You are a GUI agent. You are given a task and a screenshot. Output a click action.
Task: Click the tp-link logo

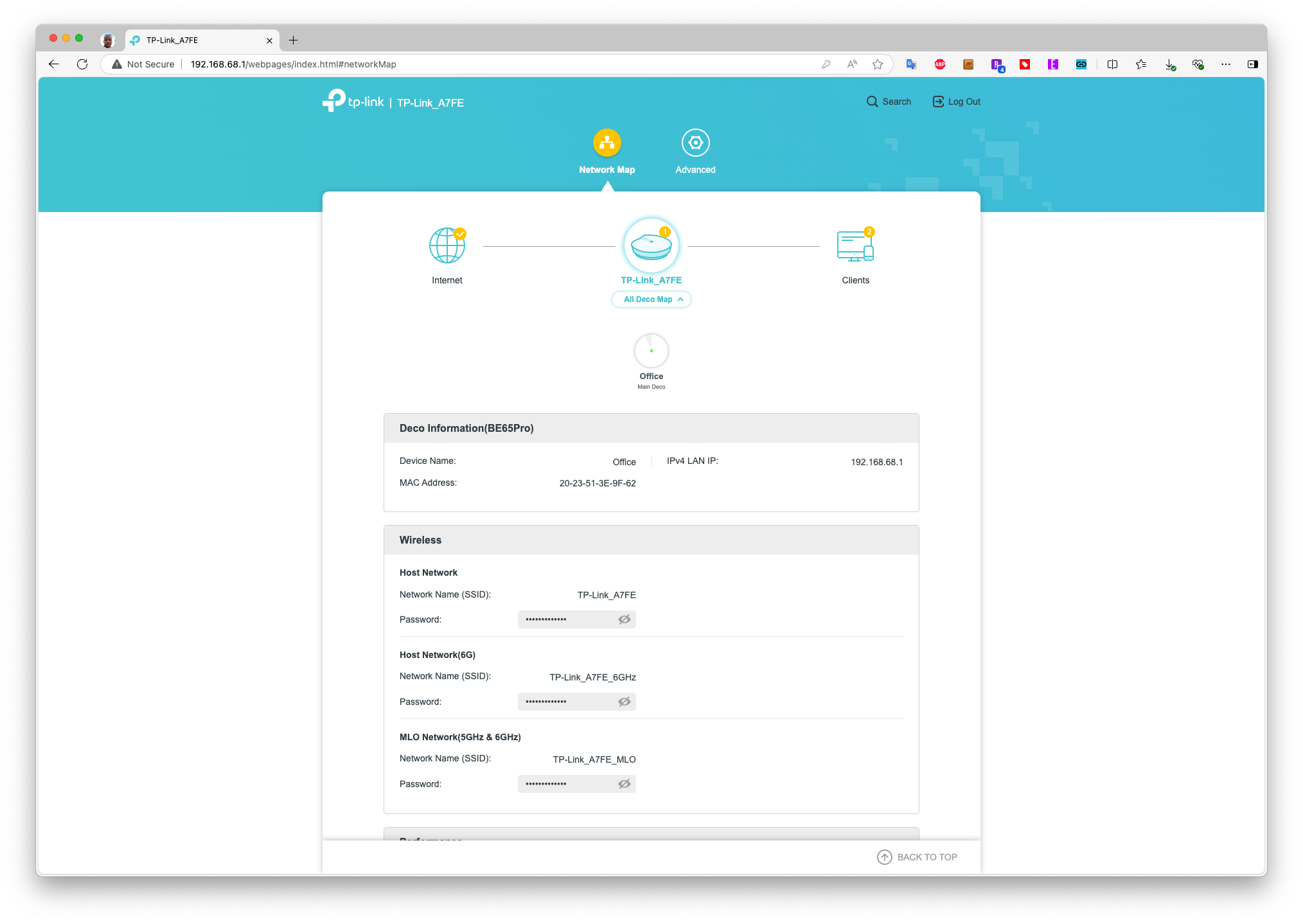(353, 101)
